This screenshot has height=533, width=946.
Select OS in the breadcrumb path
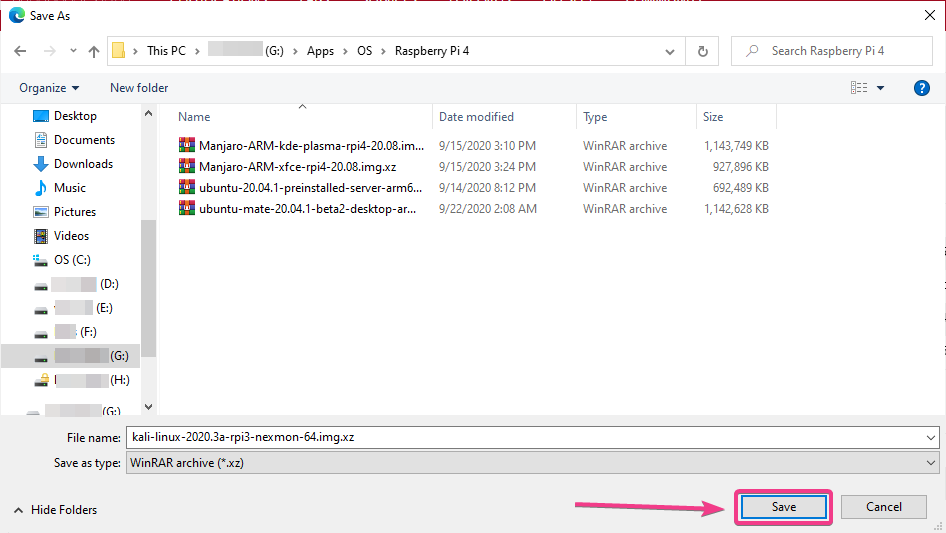(364, 51)
